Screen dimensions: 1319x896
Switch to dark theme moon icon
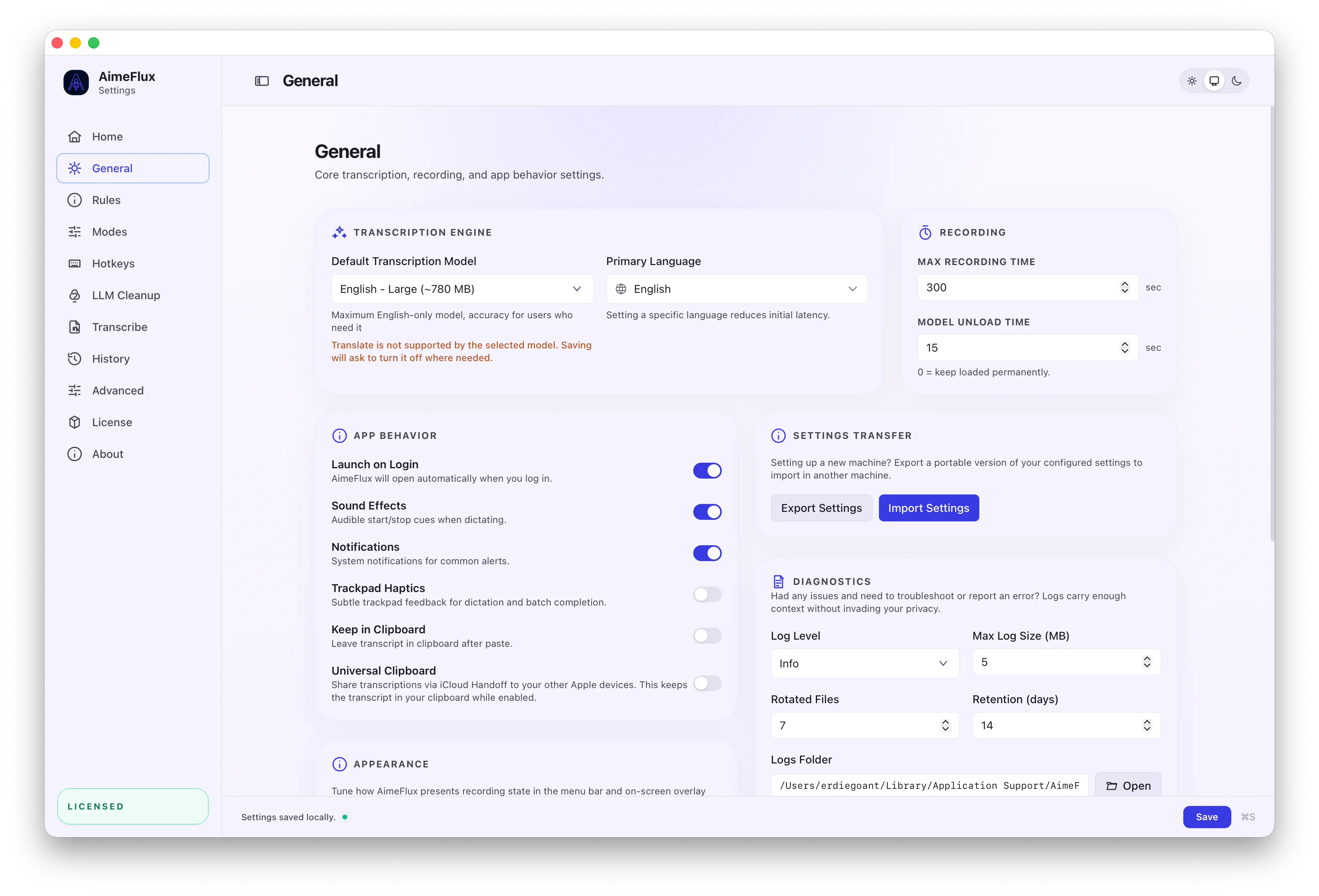coord(1237,81)
